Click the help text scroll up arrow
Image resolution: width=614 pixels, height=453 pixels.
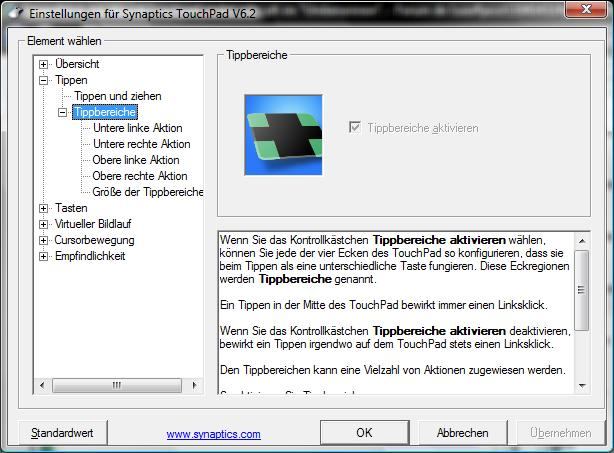tap(582, 241)
